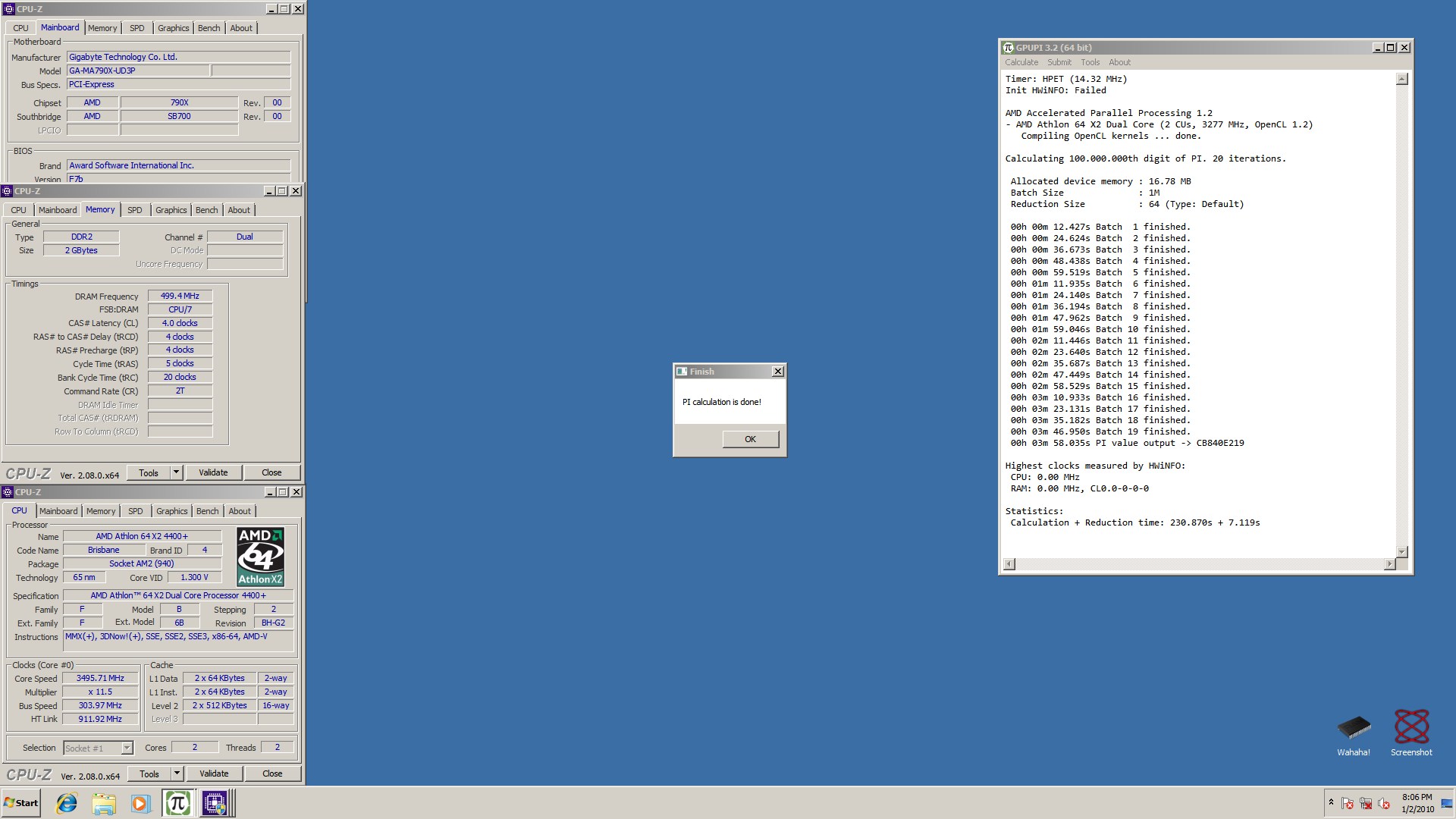Switch to CPU tab in top CPU-Z window
Viewport: 1456px width, 819px height.
tap(20, 28)
